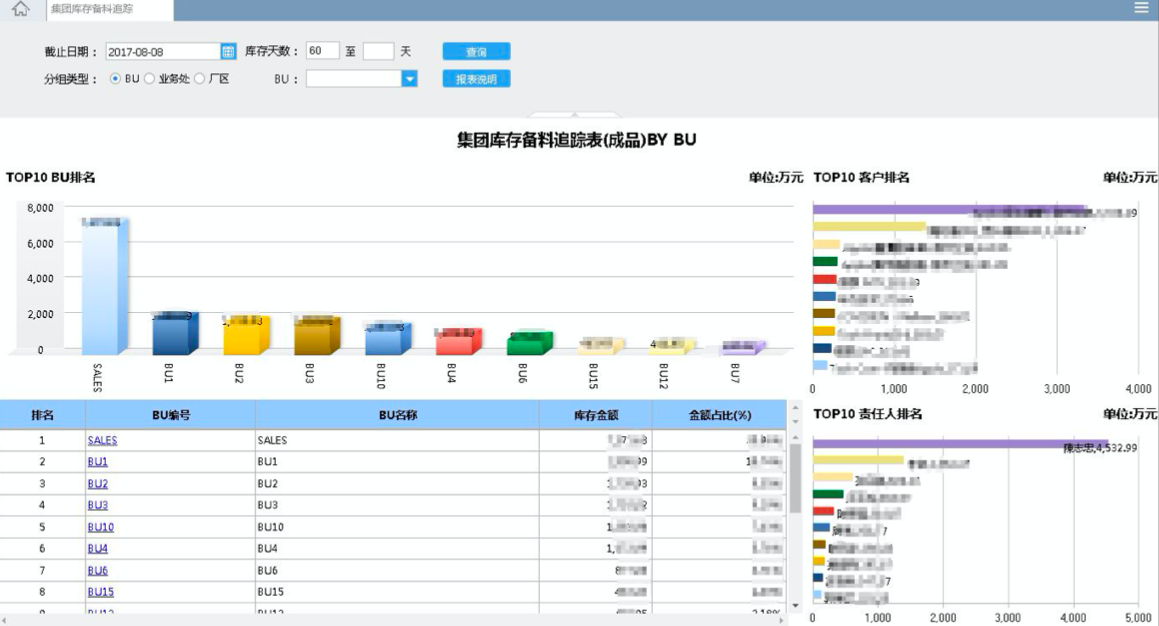Click the TOP10 BU排名 chart title
1159x626 pixels.
click(x=50, y=177)
